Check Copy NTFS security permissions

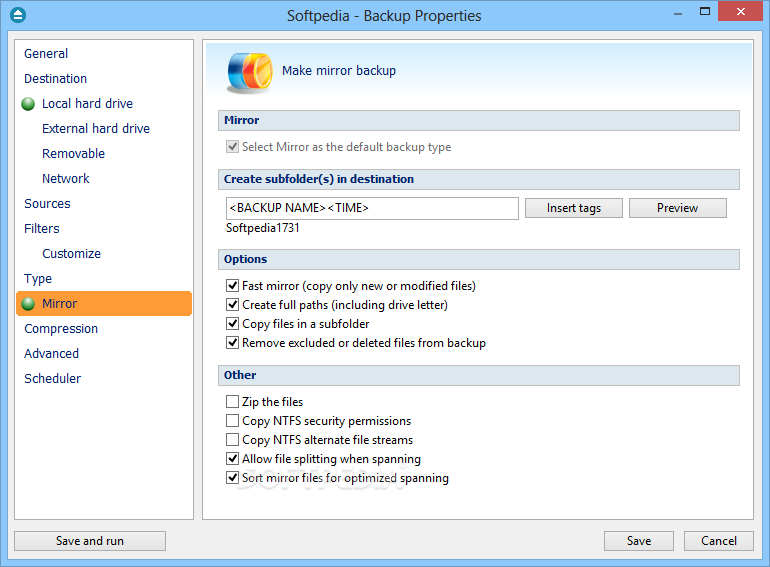pyautogui.click(x=232, y=421)
